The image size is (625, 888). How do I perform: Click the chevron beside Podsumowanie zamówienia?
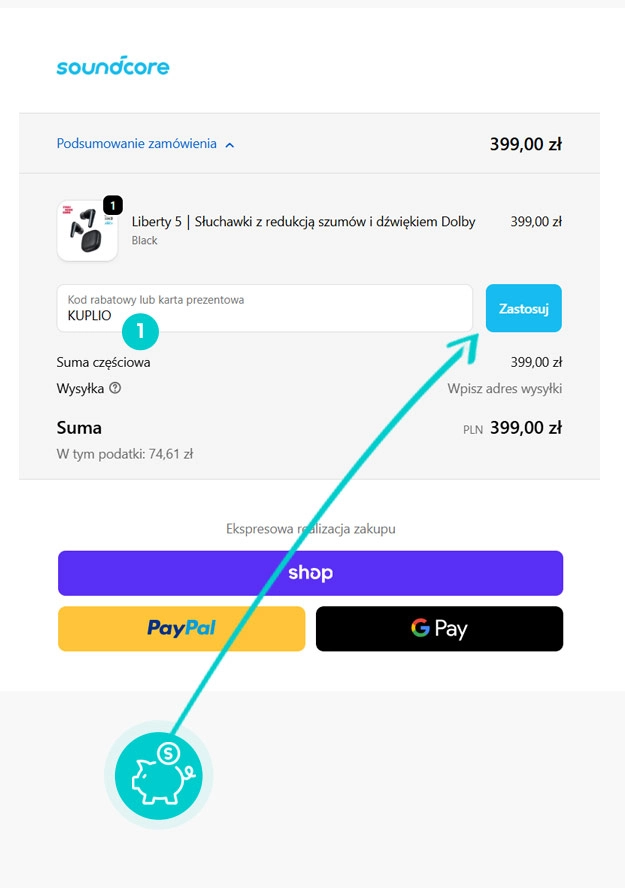[x=230, y=145]
